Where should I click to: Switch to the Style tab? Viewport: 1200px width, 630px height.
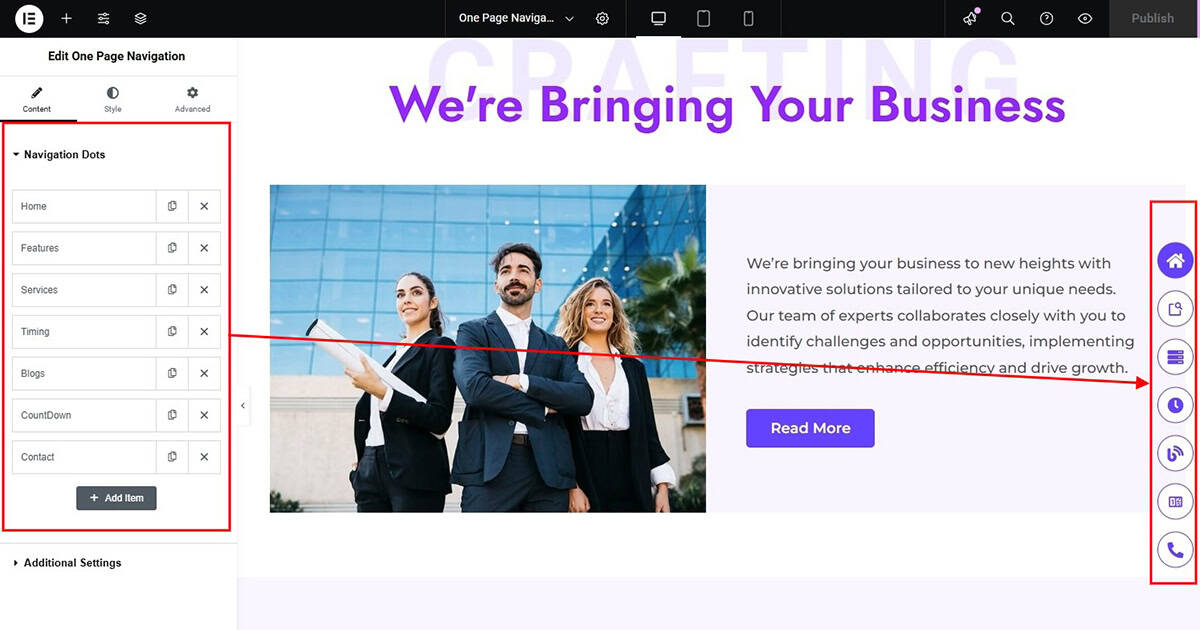point(113,99)
